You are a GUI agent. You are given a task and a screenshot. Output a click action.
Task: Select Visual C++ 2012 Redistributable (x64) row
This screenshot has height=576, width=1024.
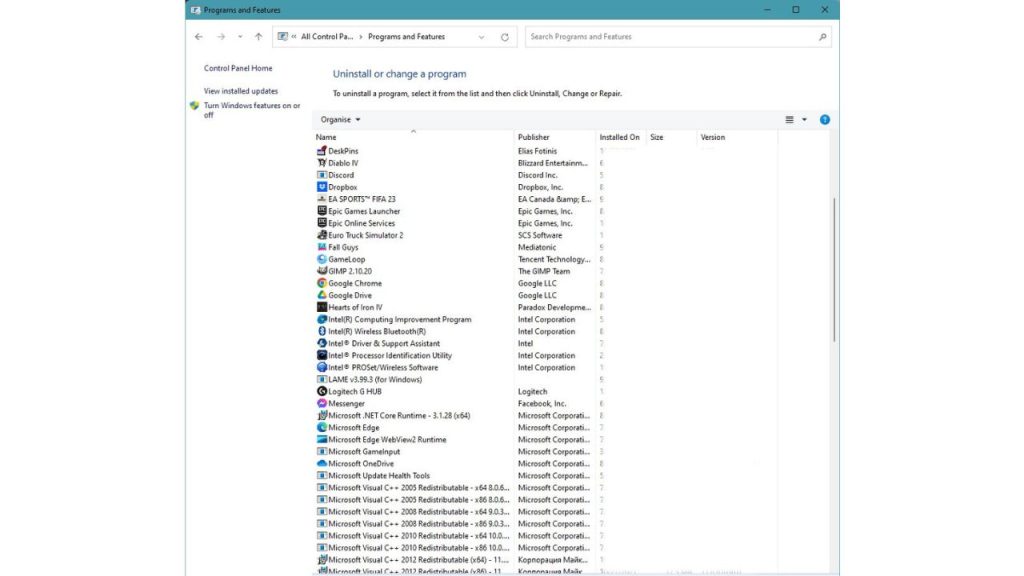point(545,560)
